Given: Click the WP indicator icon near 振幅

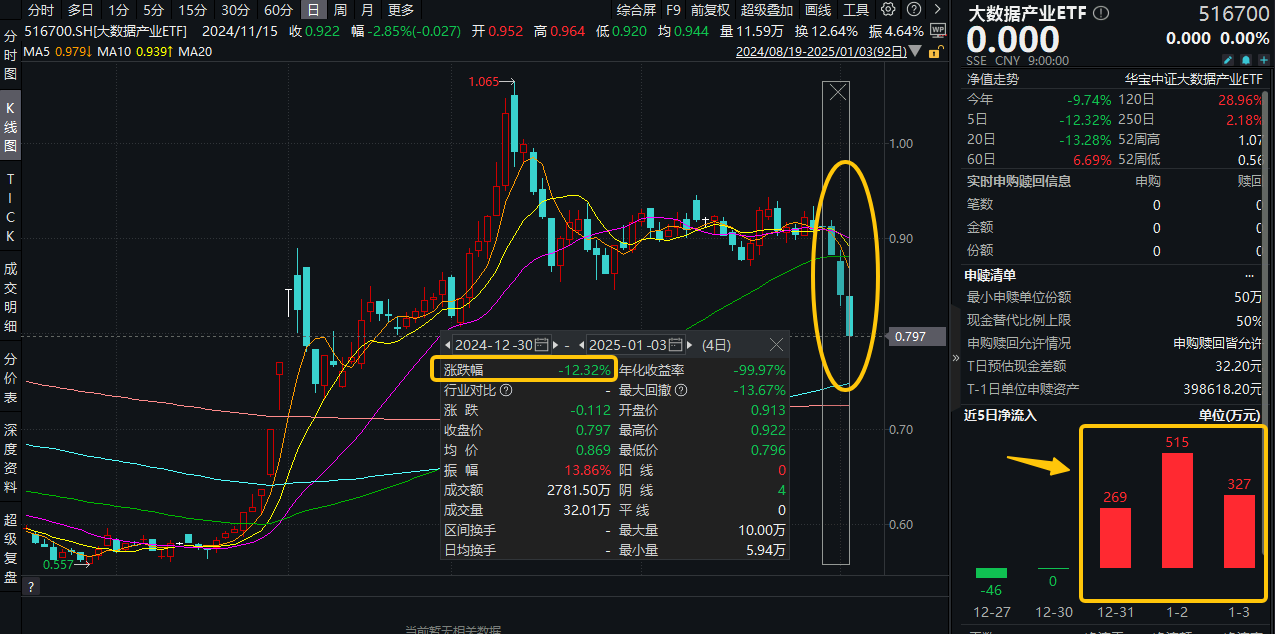Looking at the screenshot, I should tap(937, 30).
